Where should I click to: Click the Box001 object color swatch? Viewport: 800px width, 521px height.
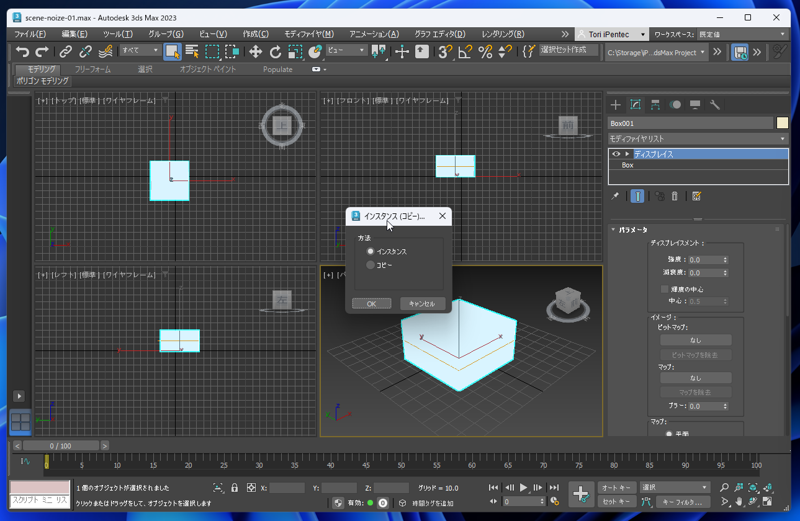pyautogui.click(x=782, y=123)
